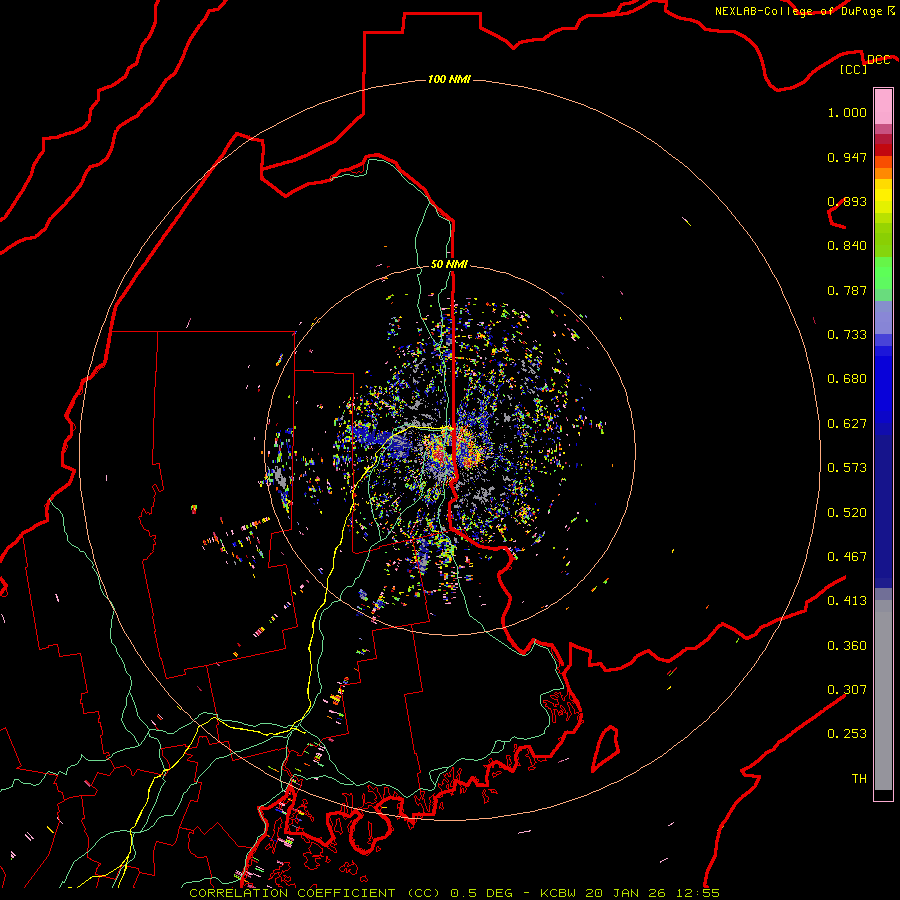900x900 pixels.
Task: Click the 0.840 legend value
Action: (x=847, y=246)
